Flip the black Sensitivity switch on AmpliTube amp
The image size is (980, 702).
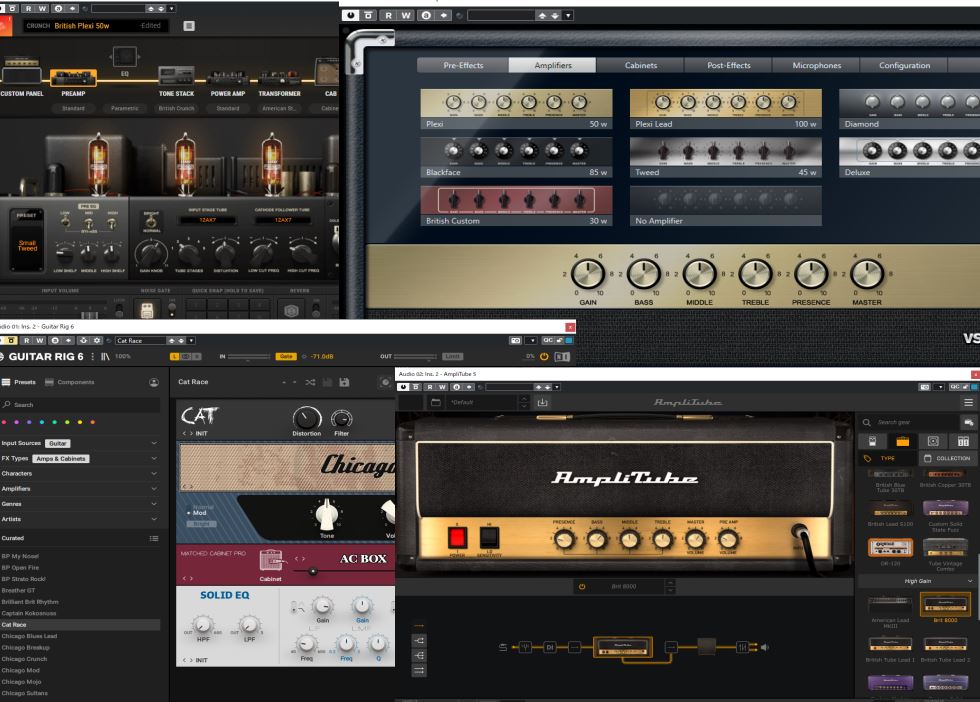click(489, 537)
